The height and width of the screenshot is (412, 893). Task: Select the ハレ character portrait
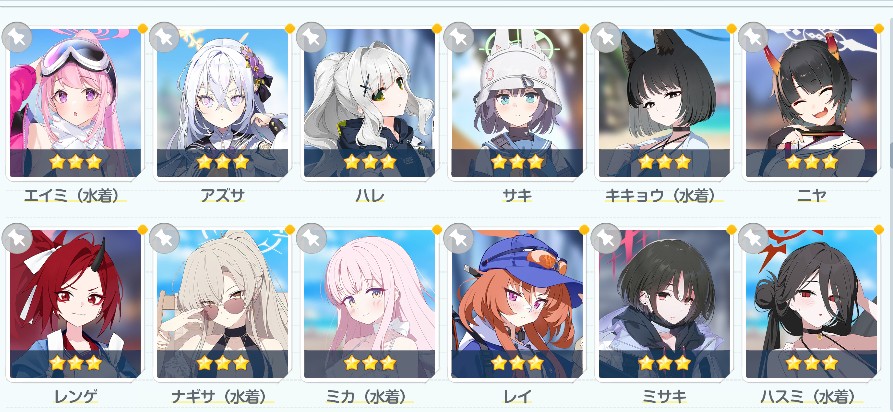pos(369,103)
